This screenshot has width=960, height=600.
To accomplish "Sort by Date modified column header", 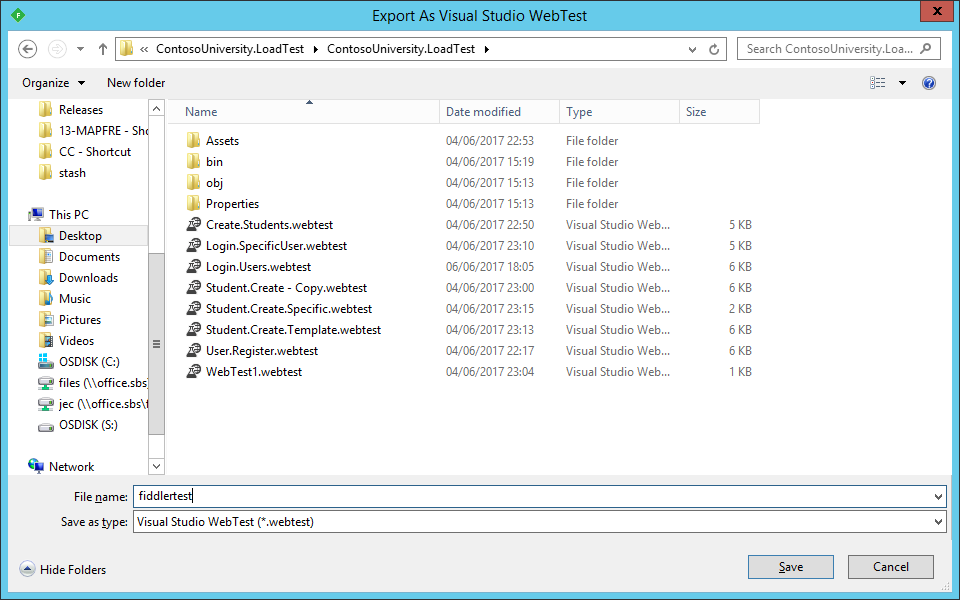I will (x=499, y=112).
